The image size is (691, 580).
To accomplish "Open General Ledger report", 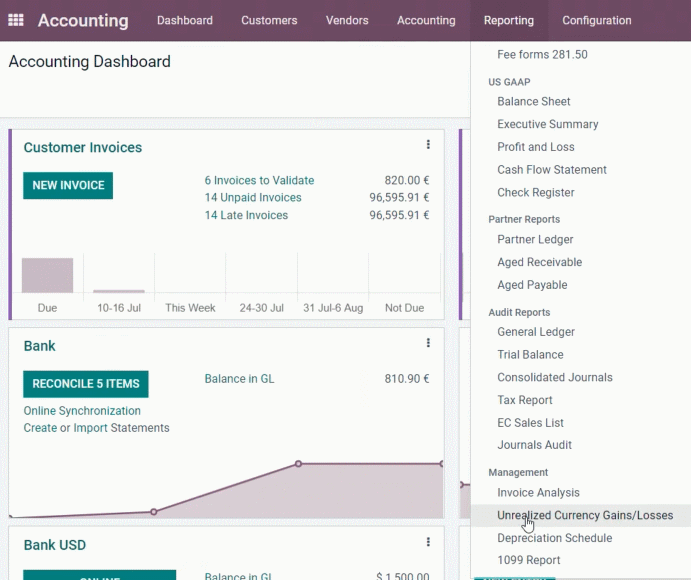I will 536,332.
